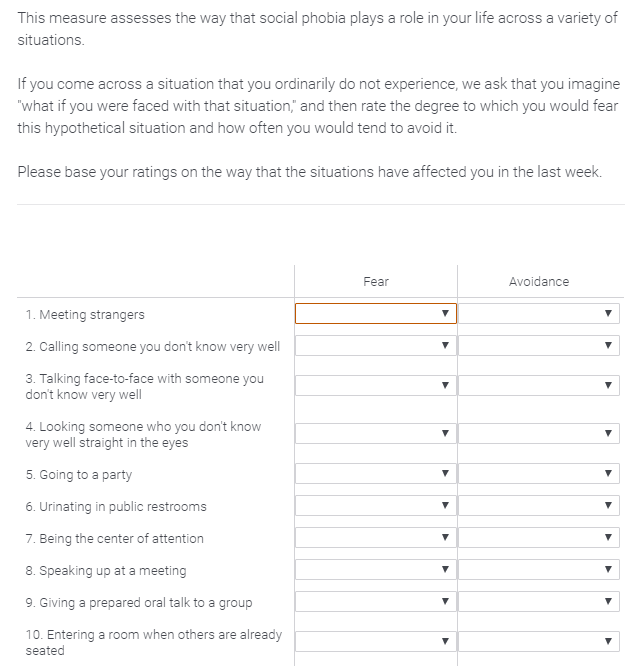Choose Avoidance rating for Going to a party

pos(539,474)
